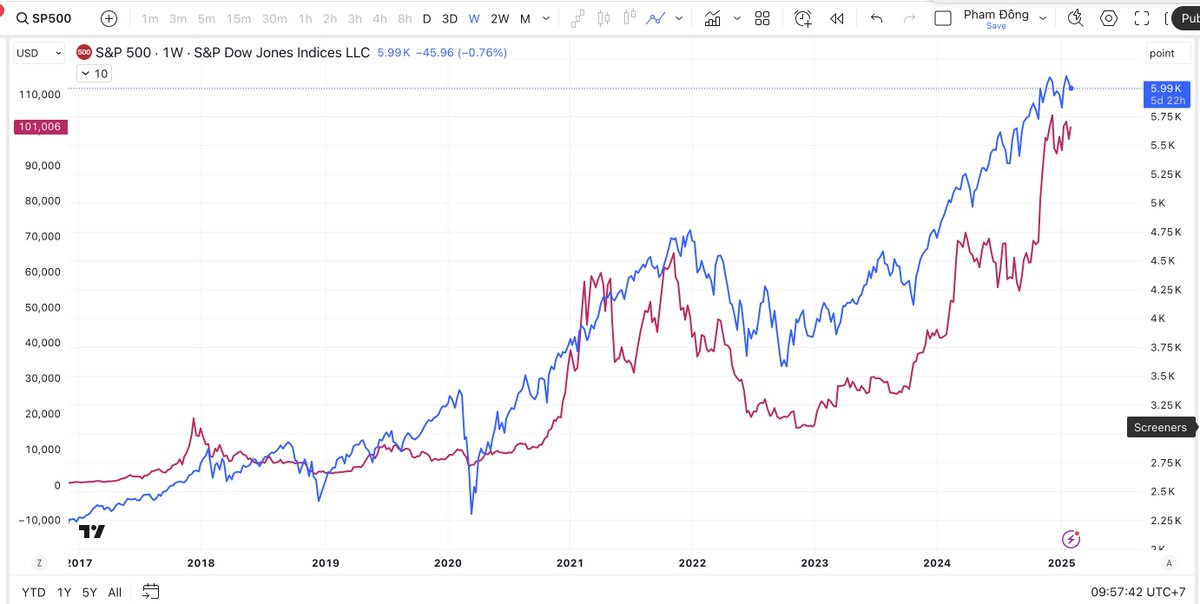
Task: Open the Quick search magnifier icon
Action: coord(1076,18)
